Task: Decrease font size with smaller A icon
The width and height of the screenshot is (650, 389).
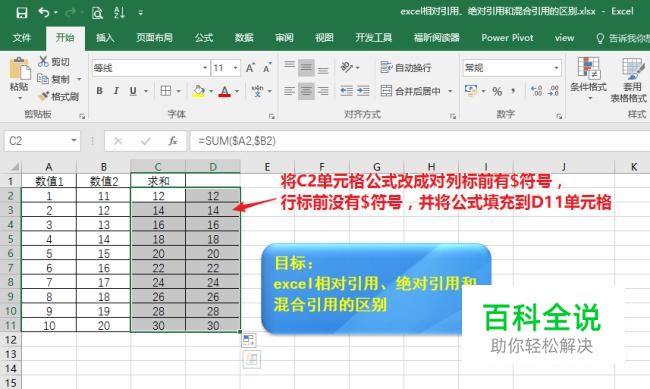Action: (x=267, y=68)
